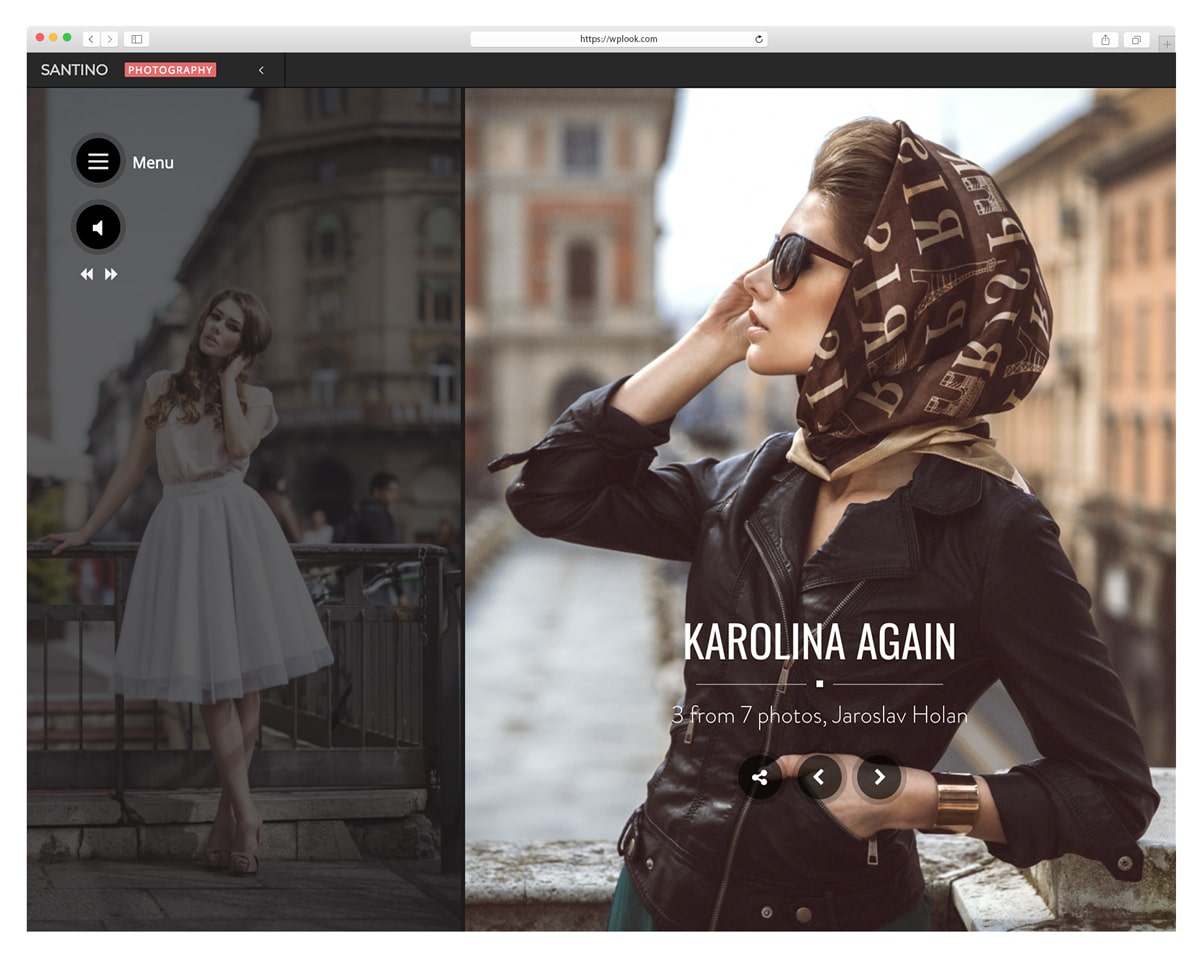Mute the background audio speaker button
Viewport: 1200px width, 957px height.
coord(98,228)
